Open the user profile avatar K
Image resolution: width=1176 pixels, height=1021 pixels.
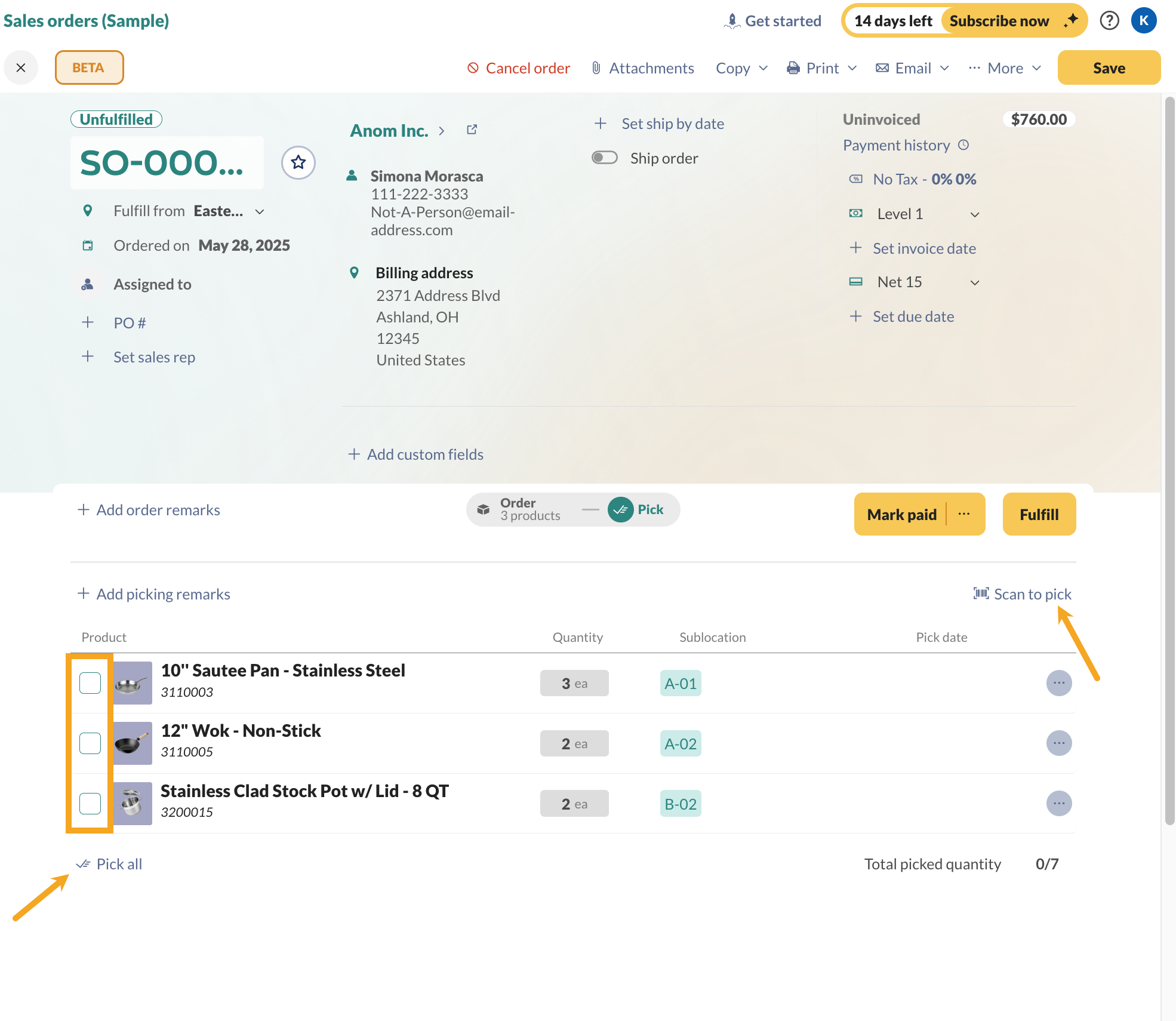[1143, 21]
